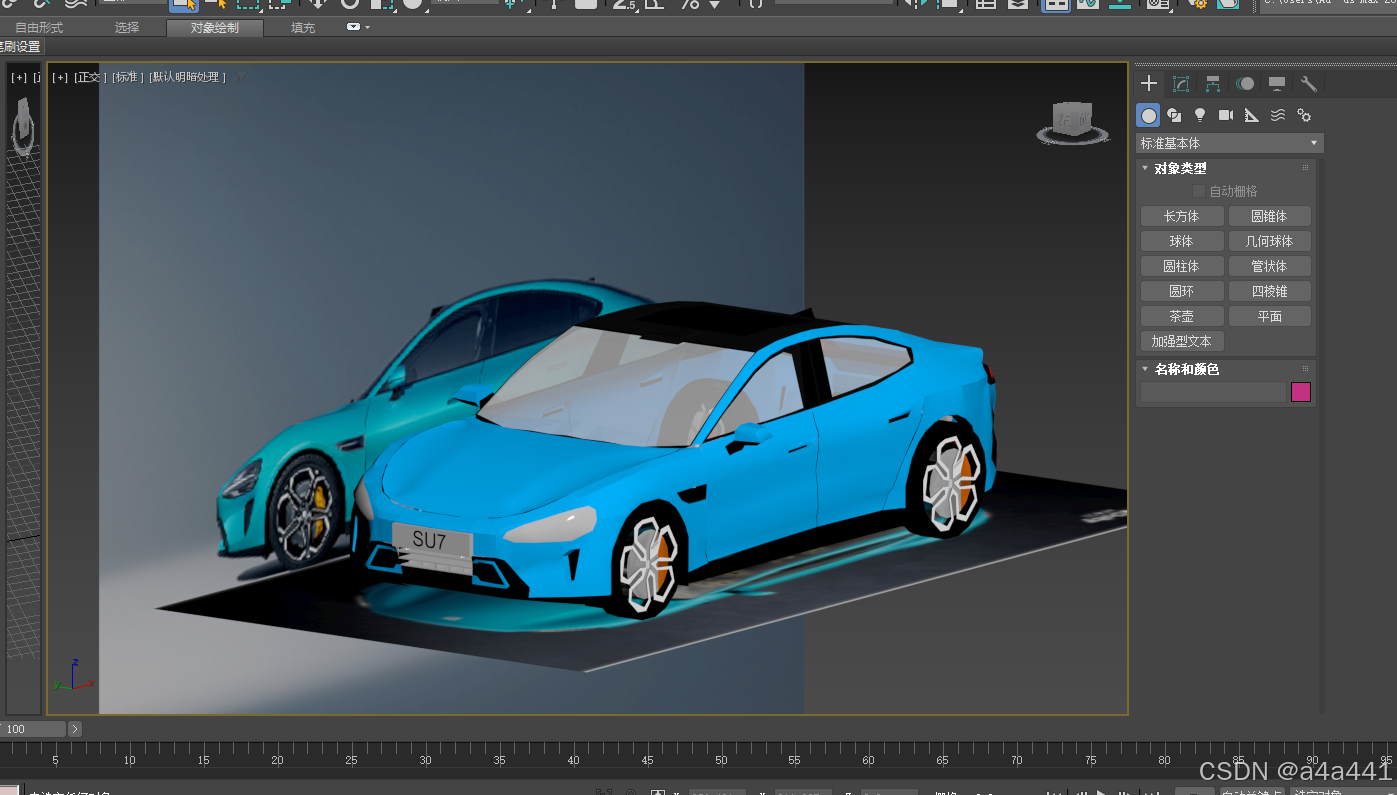Image resolution: width=1397 pixels, height=795 pixels.
Task: Select the Cameras category icon
Action: pyautogui.click(x=1226, y=115)
